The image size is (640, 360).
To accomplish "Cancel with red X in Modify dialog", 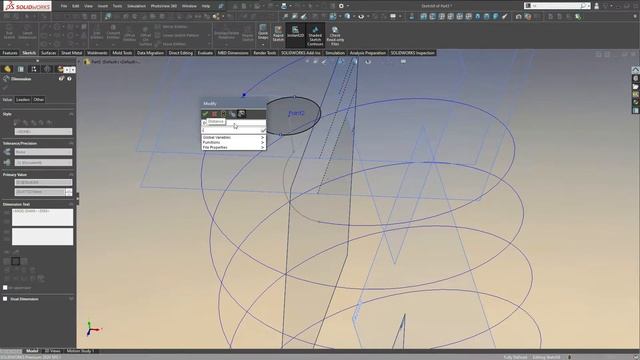I will (214, 114).
